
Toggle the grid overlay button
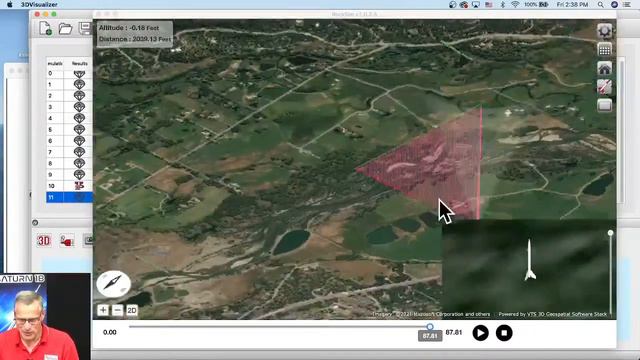(x=604, y=50)
